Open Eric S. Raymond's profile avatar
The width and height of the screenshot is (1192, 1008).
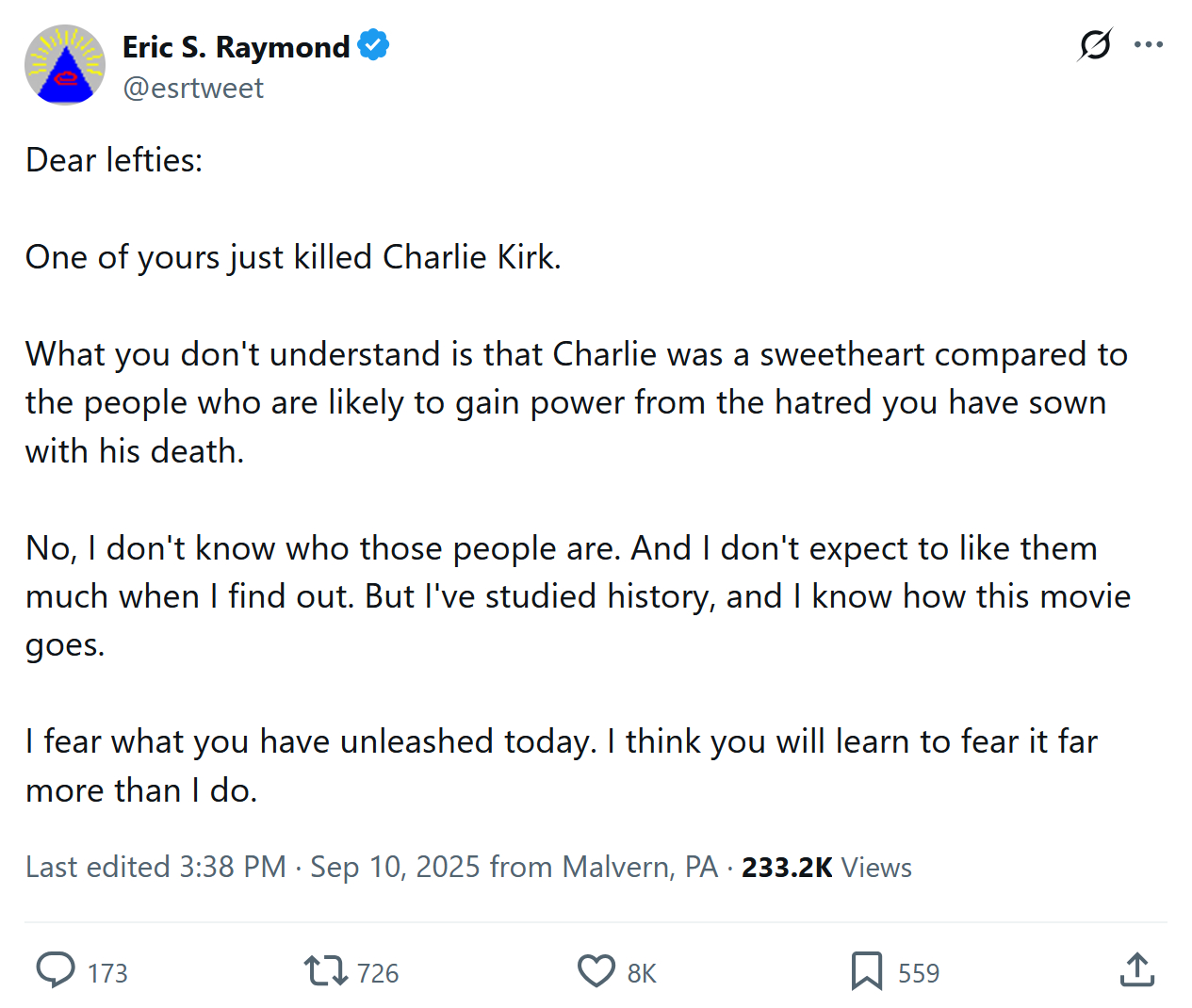click(65, 65)
